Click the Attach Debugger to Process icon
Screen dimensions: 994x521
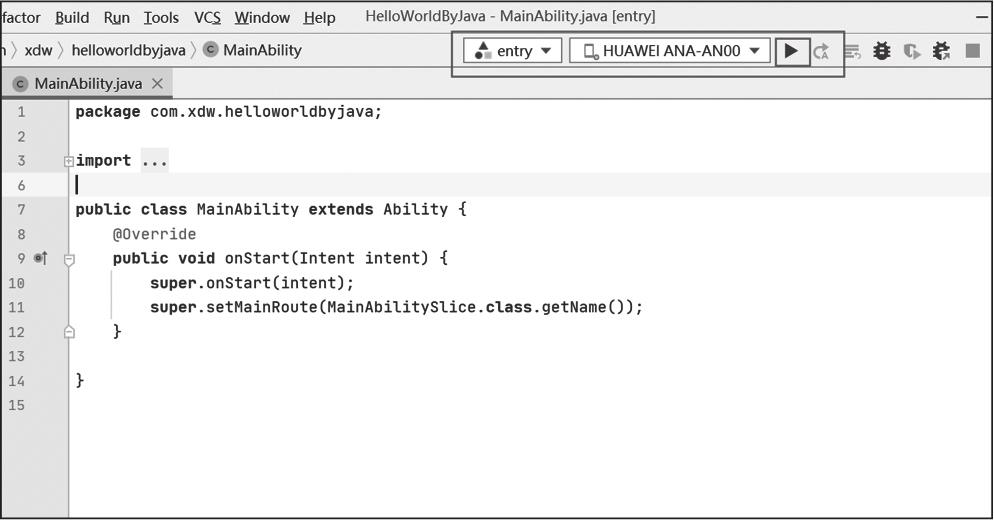tap(941, 51)
